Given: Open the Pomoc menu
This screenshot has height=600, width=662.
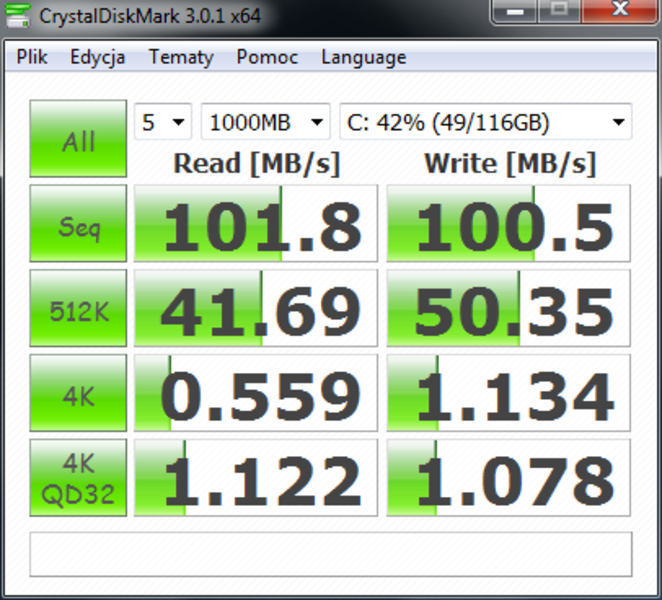Looking at the screenshot, I should tap(267, 57).
